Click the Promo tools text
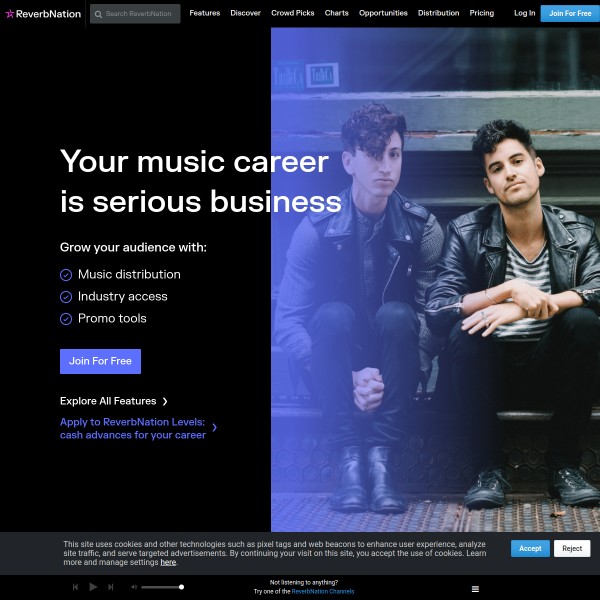This screenshot has height=600, width=600. tap(112, 318)
